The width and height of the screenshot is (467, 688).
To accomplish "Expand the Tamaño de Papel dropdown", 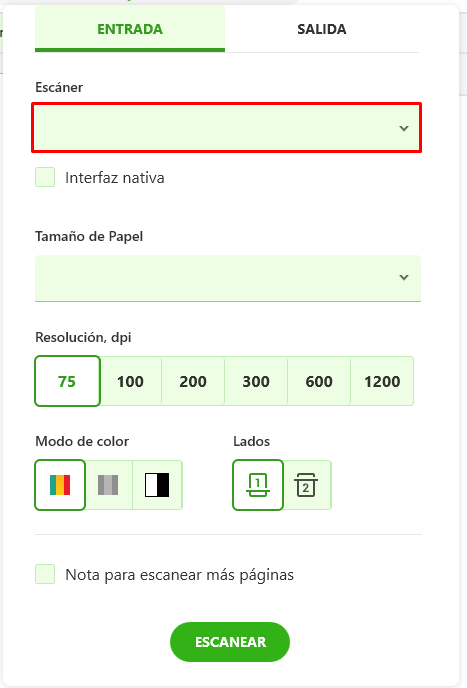I will click(x=228, y=278).
